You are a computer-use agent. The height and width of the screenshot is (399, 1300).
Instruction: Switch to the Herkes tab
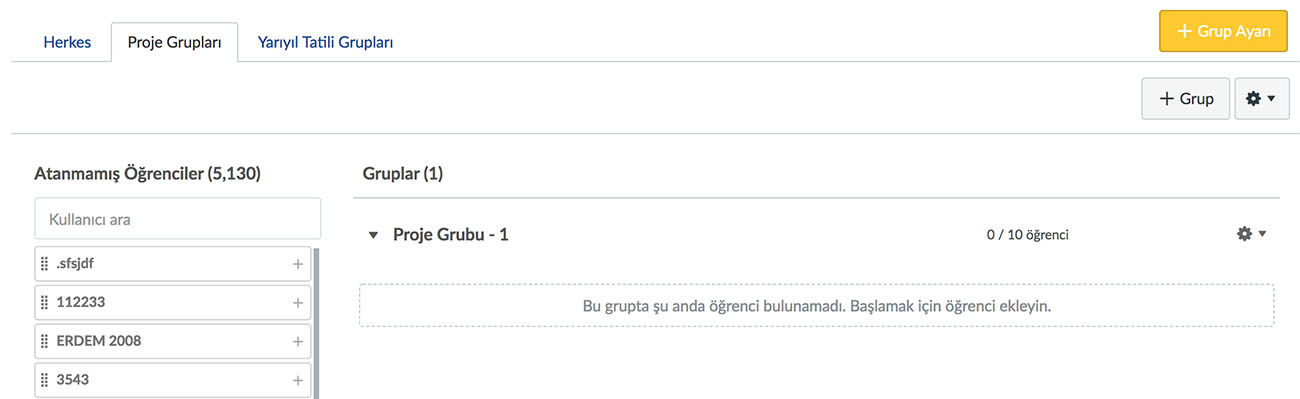click(x=67, y=43)
